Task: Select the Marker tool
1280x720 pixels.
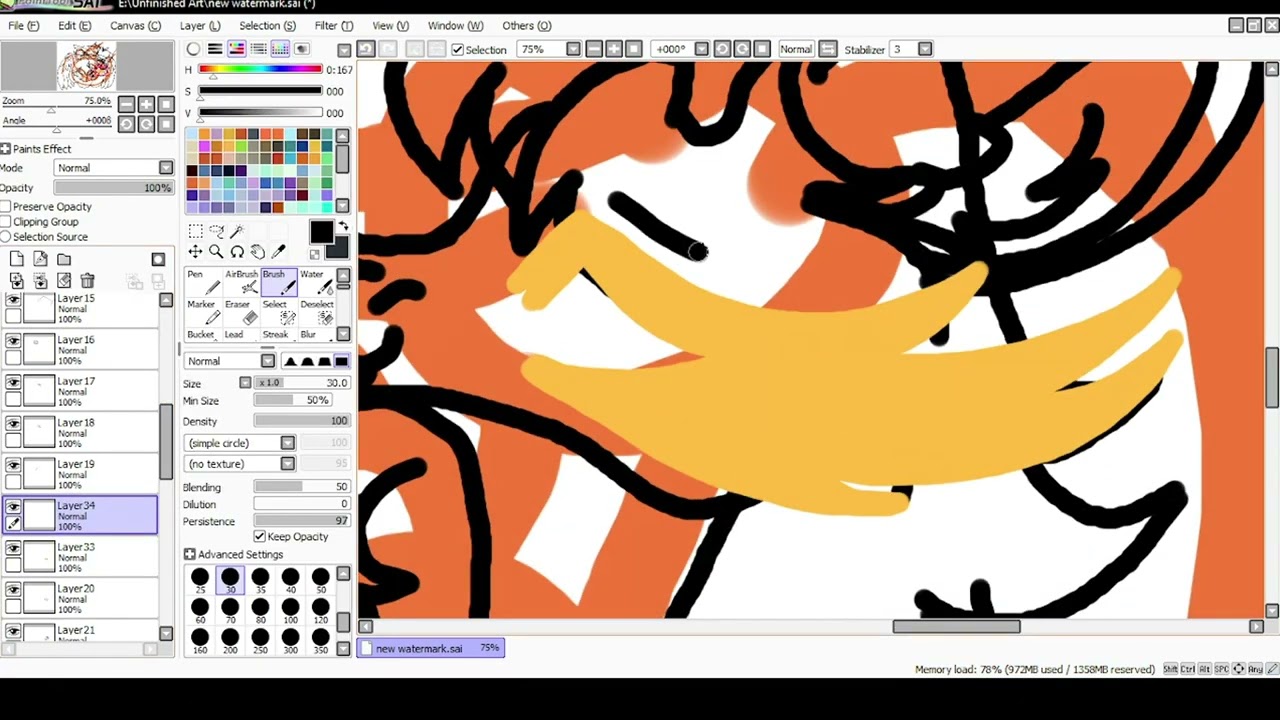Action: click(203, 312)
